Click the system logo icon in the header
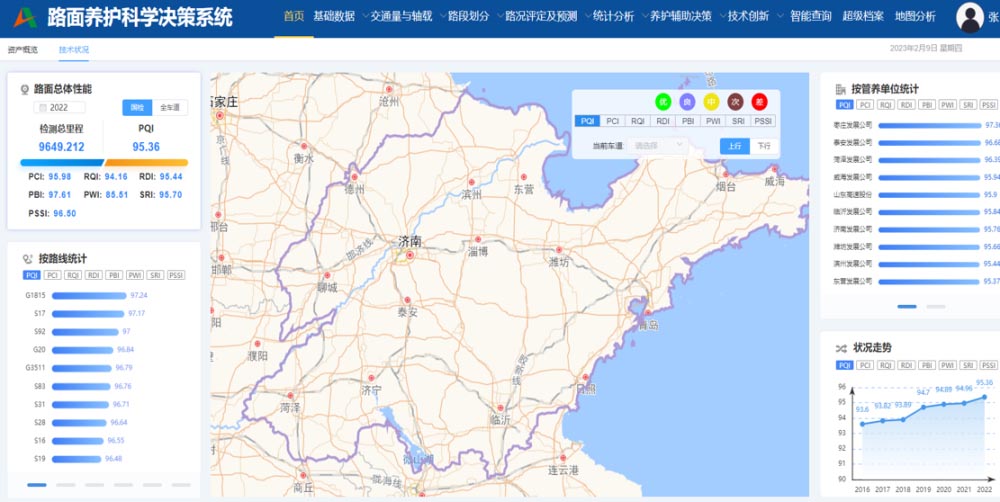This screenshot has height=502, width=1000. [x=24, y=16]
